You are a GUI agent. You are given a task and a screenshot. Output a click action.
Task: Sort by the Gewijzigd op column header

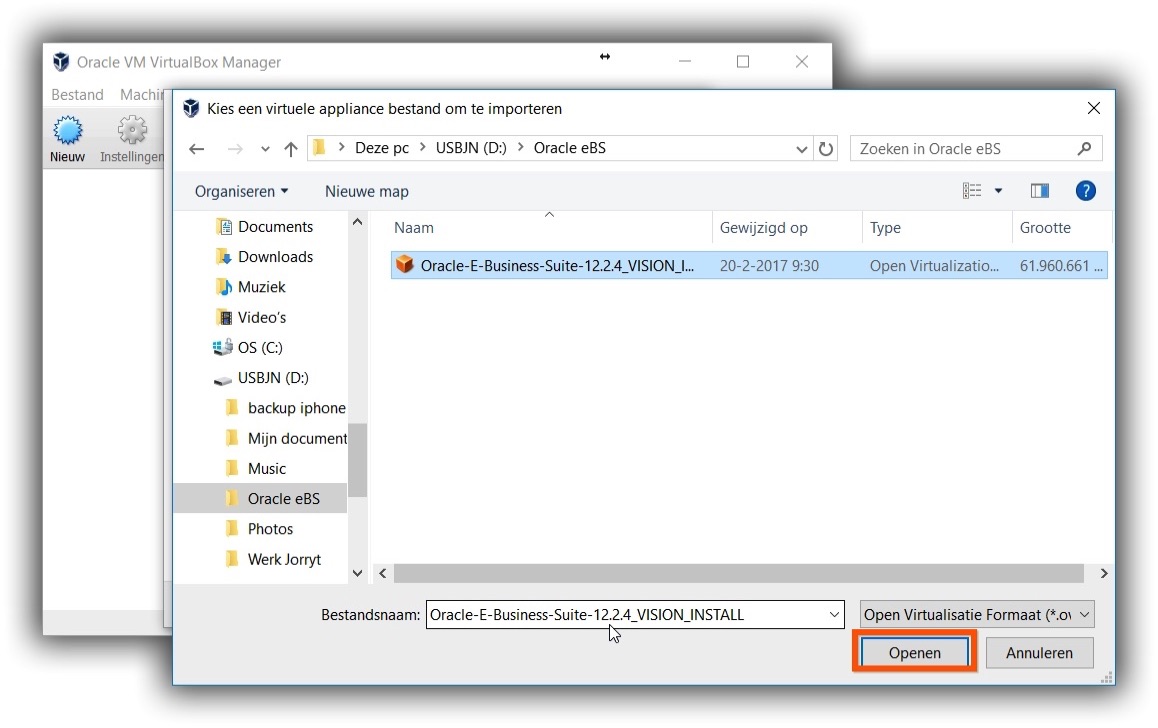764,228
